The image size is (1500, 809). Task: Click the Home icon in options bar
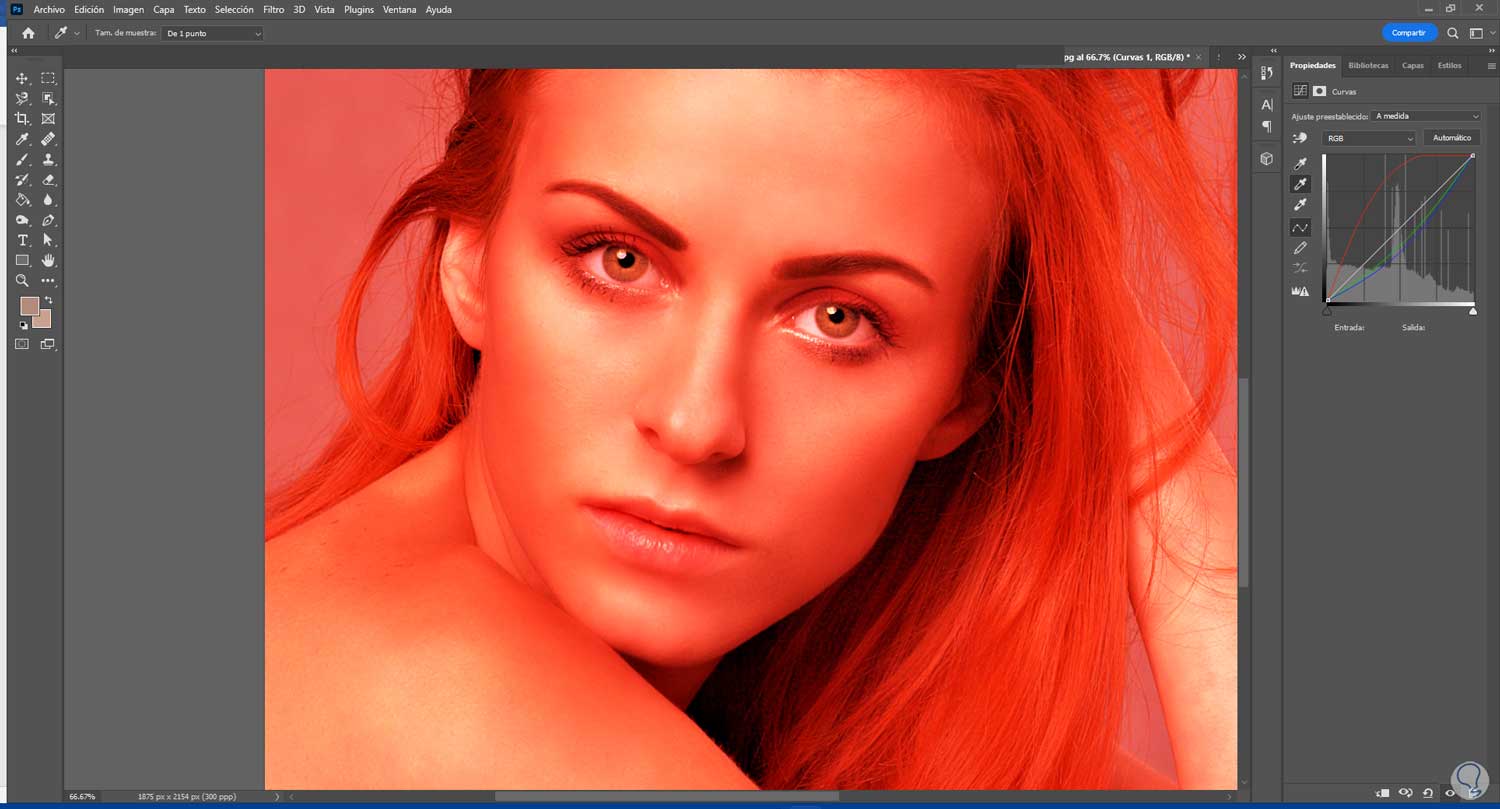[28, 33]
